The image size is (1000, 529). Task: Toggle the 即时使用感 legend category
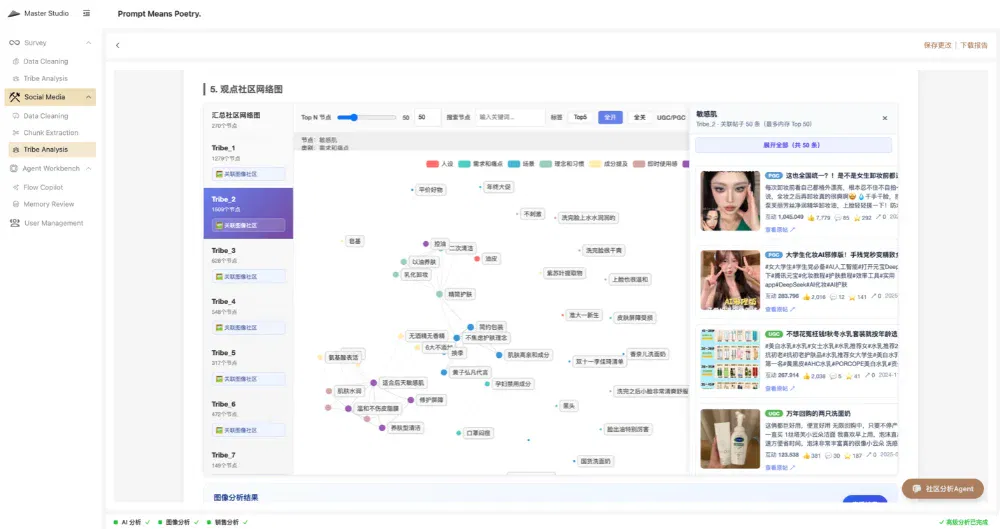pos(655,164)
